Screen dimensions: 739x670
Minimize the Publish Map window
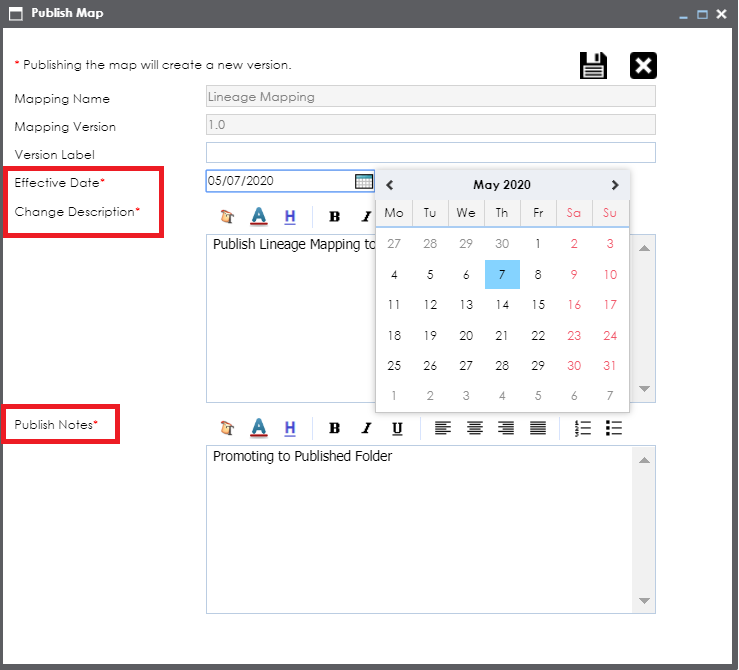683,15
